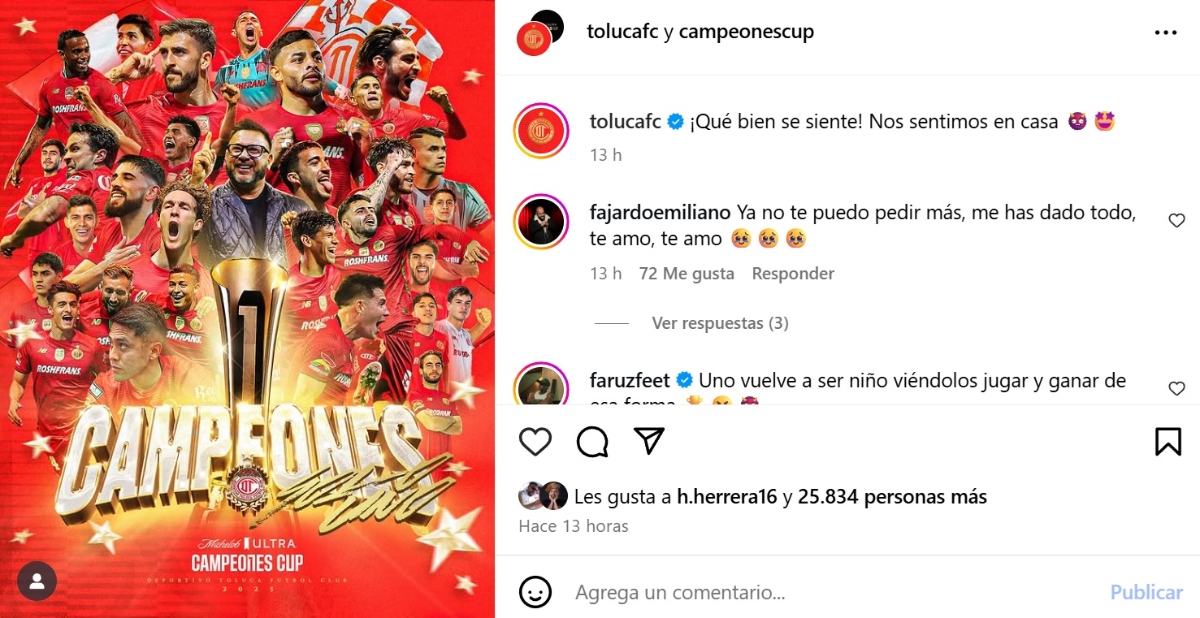Open the three-dot more options menu
1200x618 pixels.
(1166, 32)
